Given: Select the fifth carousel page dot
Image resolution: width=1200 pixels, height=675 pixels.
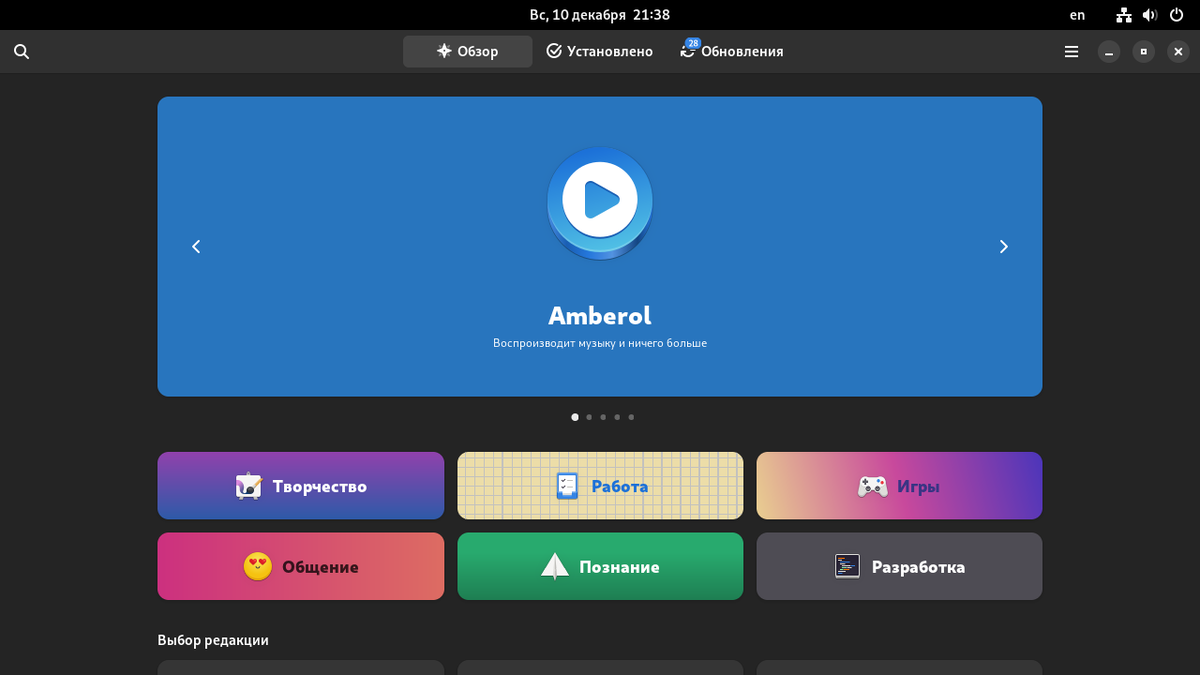Looking at the screenshot, I should [631, 417].
